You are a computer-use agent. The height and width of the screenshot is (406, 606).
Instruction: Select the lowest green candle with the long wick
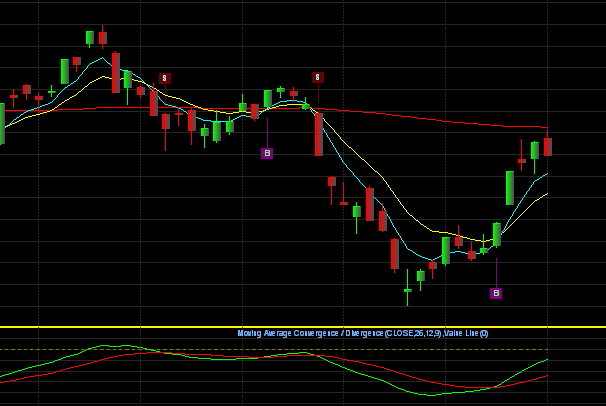[407, 288]
